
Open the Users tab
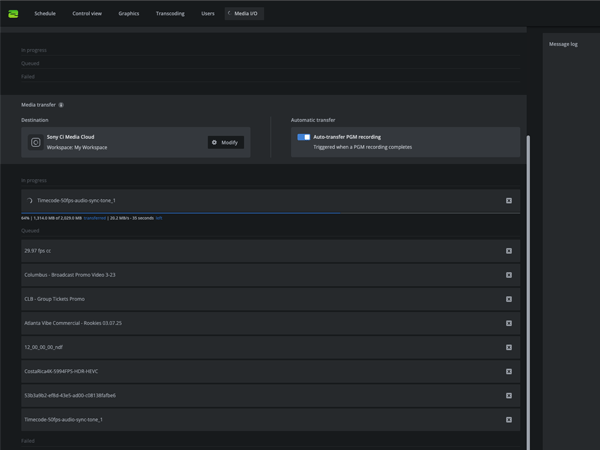(208, 13)
